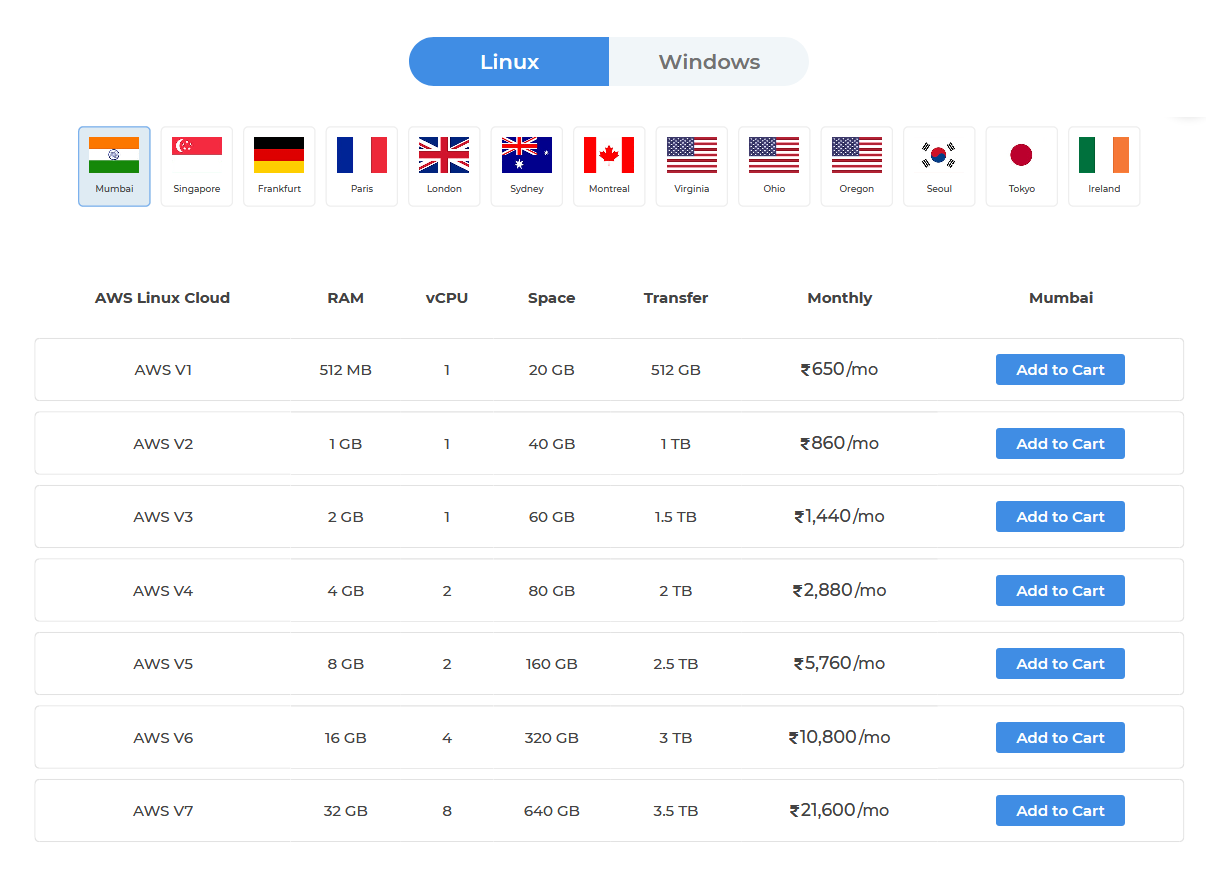Add AWS V2 plan to cart
Image resolution: width=1206 pixels, height=873 pixels.
[1060, 444]
